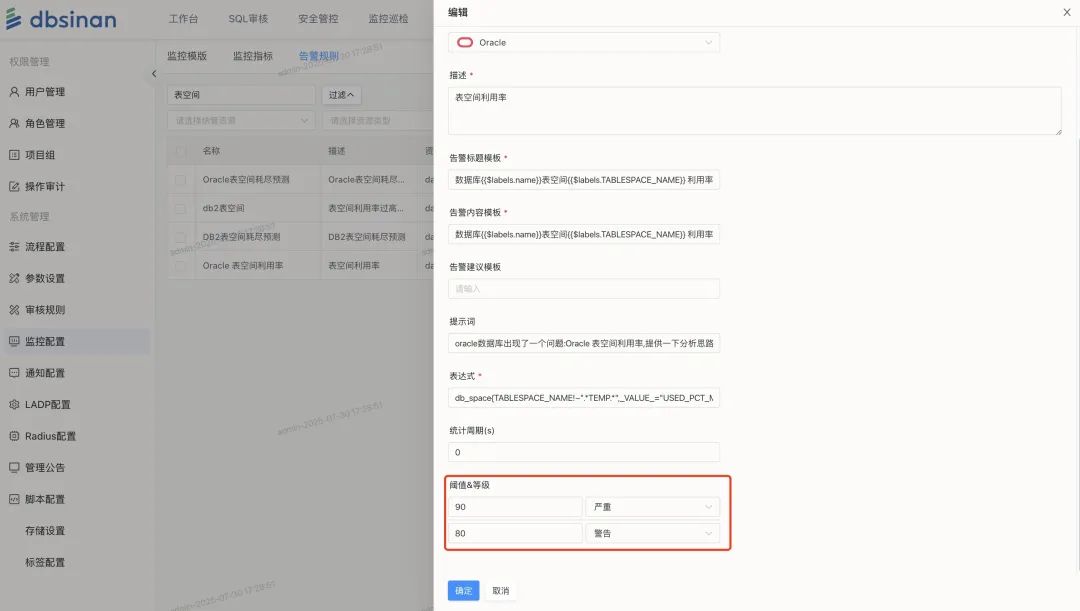1080x611 pixels.
Task: Click the LADP配置 gear icon
Action: (x=14, y=404)
